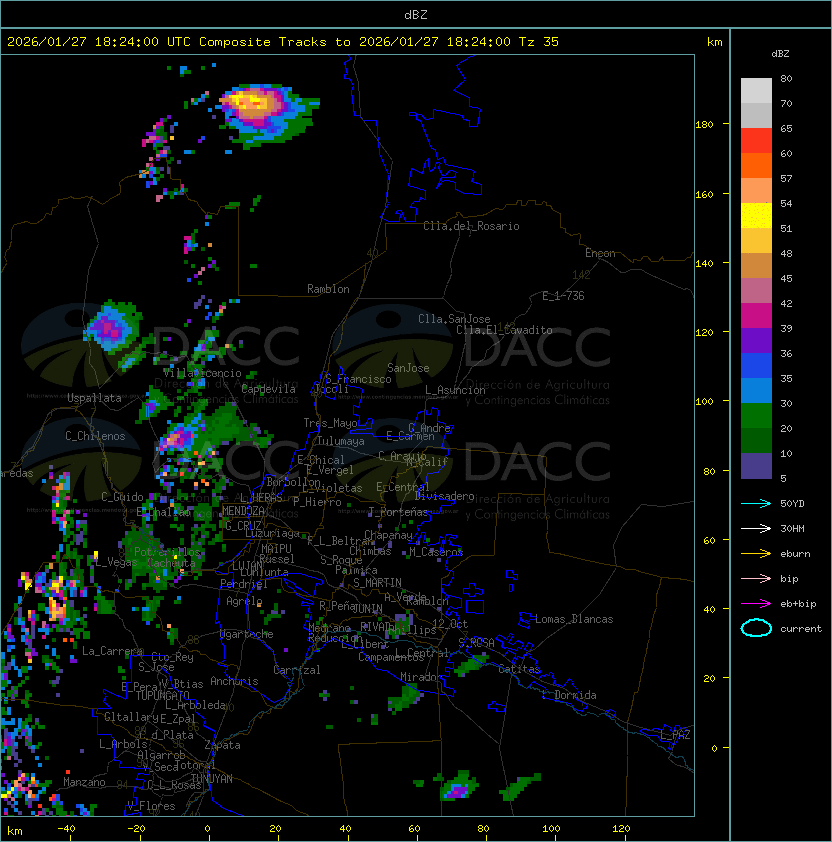
Task: Click the white 30HM arrow in legend
Action: click(x=756, y=528)
